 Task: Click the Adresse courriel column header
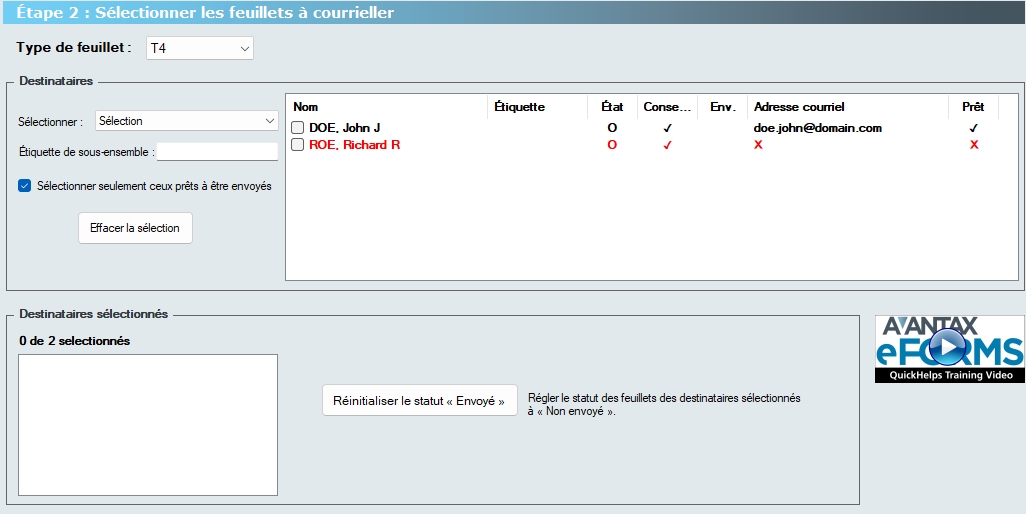(846, 107)
